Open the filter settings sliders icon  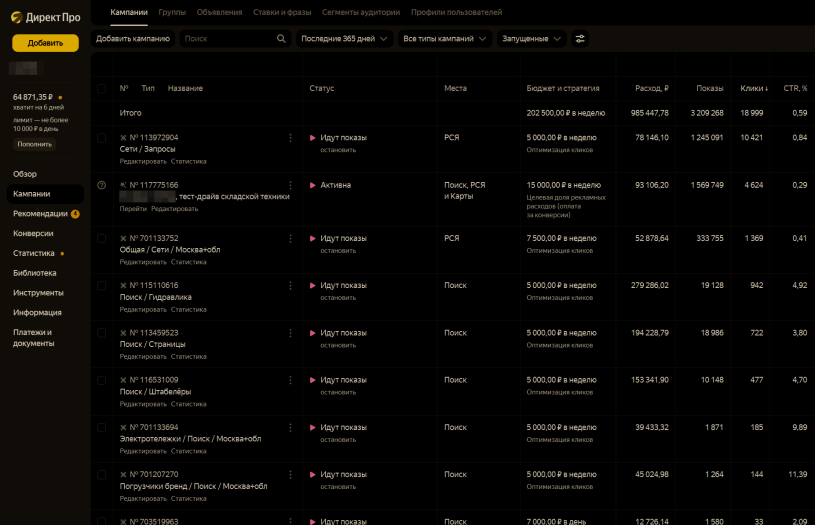coord(580,38)
